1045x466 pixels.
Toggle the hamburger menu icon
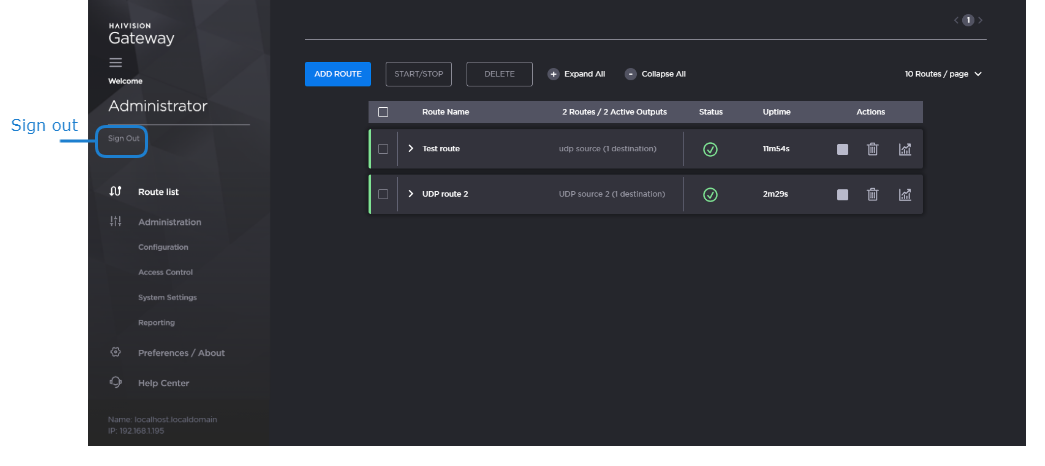[x=116, y=62]
